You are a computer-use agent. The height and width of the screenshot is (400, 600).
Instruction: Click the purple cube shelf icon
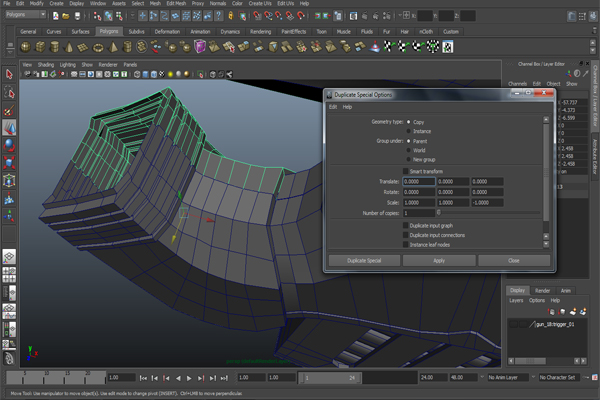pos(200,47)
